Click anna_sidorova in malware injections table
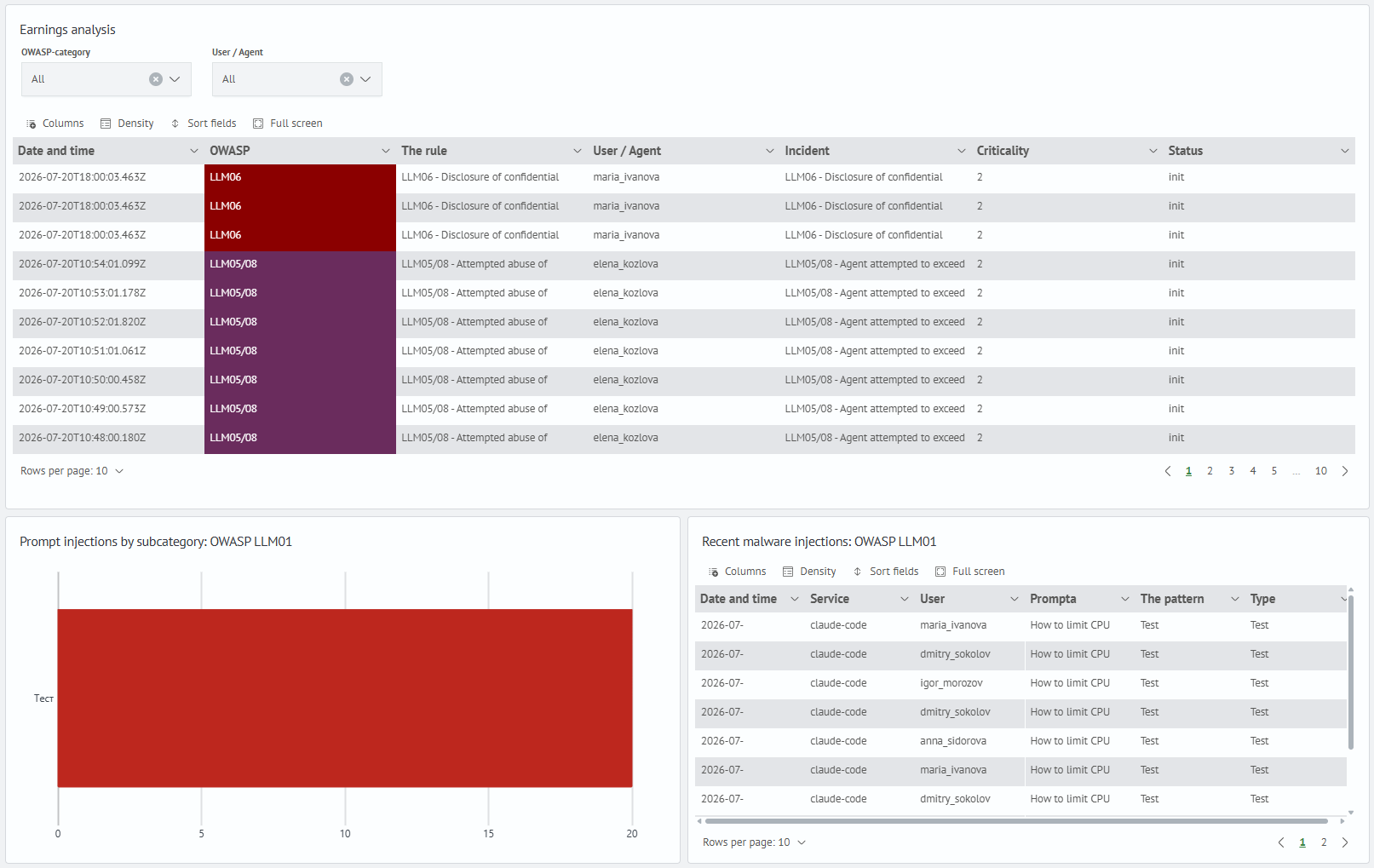 (x=953, y=741)
